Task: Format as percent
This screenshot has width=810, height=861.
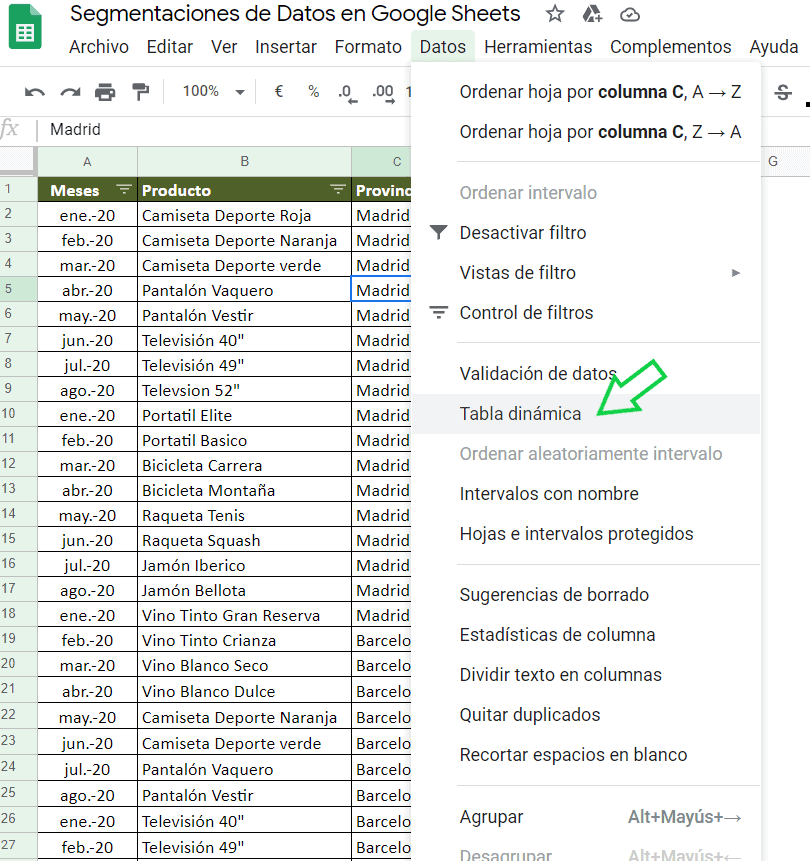Action: click(314, 91)
